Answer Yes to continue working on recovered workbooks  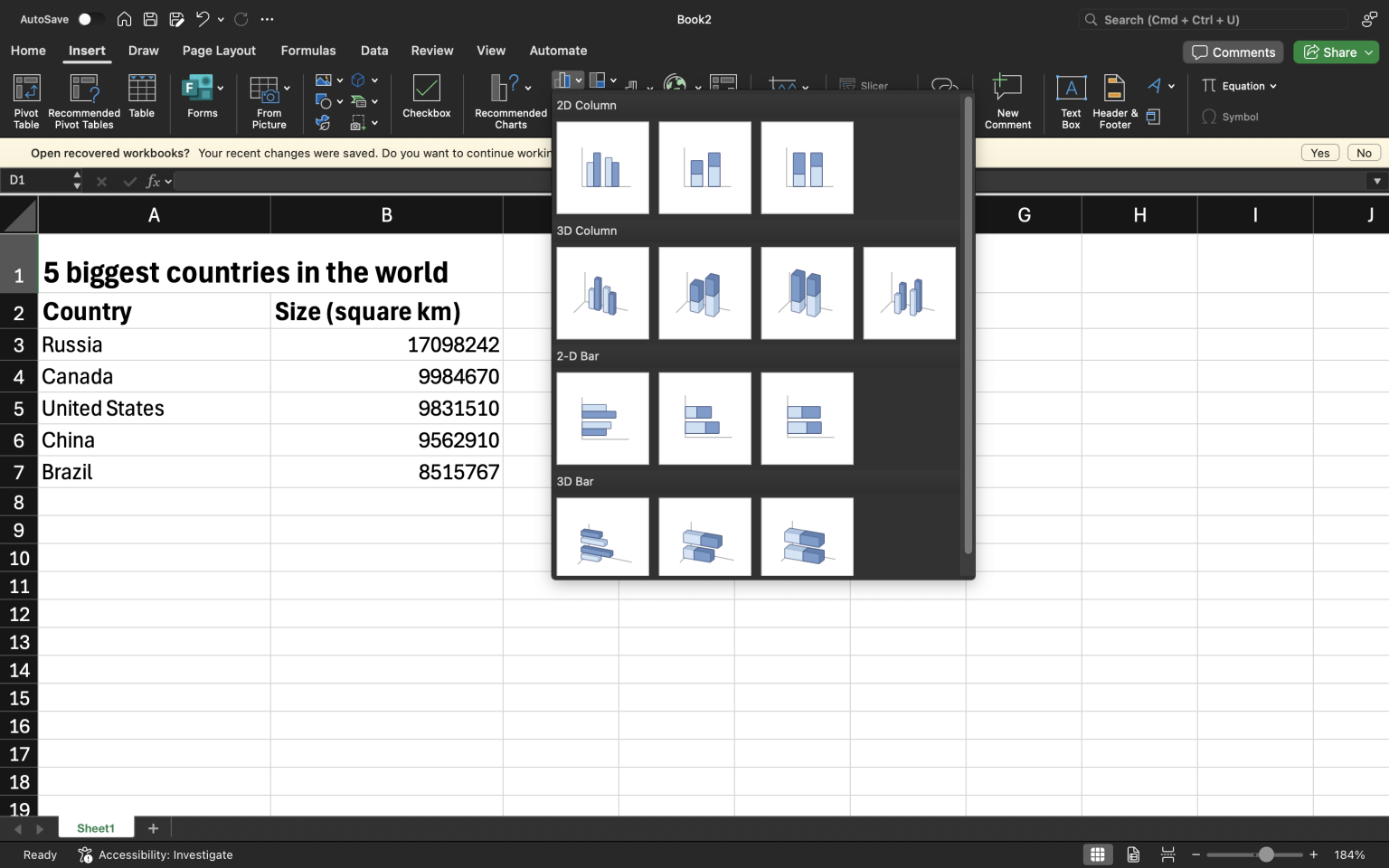1319,152
